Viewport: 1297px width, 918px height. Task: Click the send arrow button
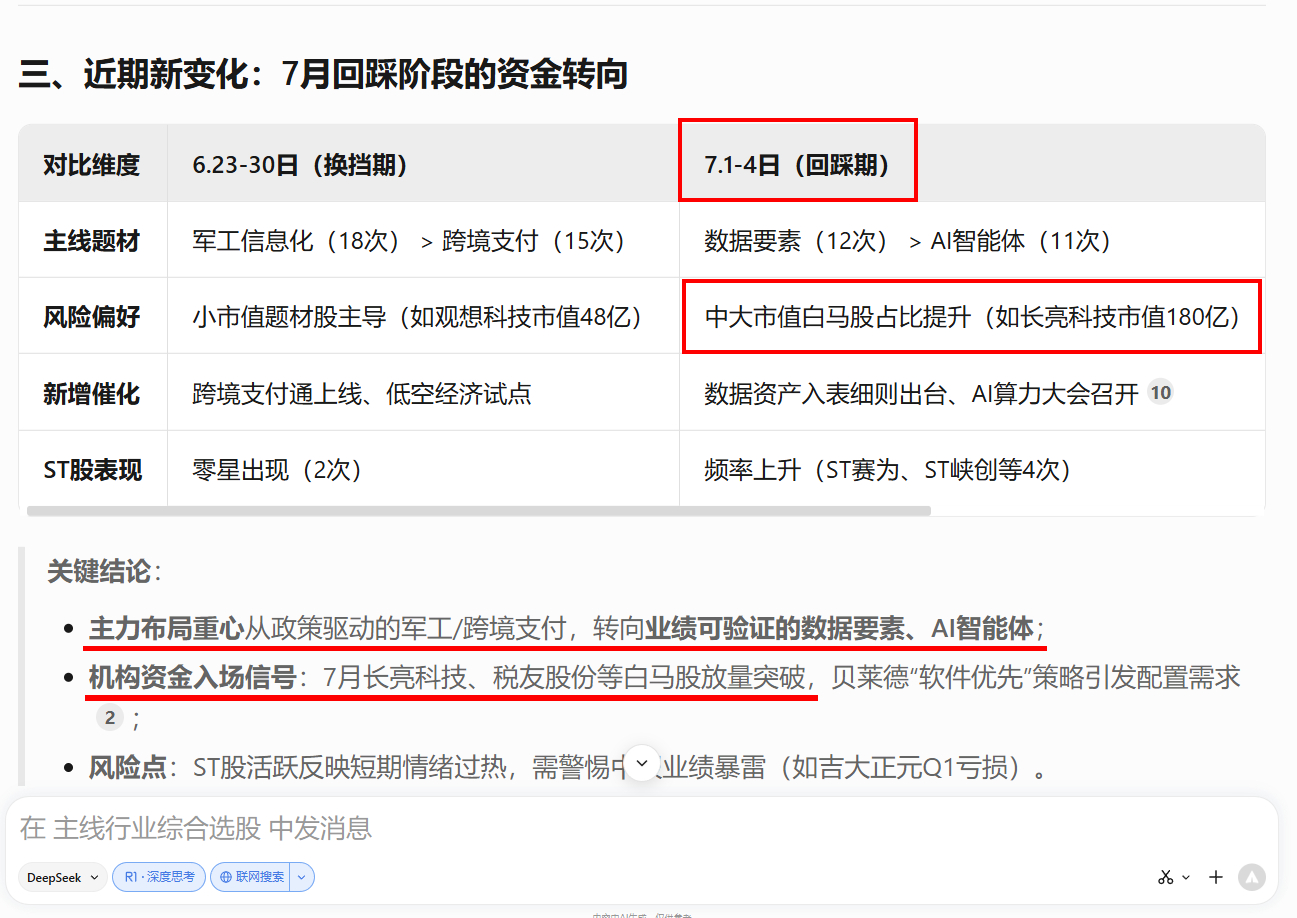point(1252,877)
